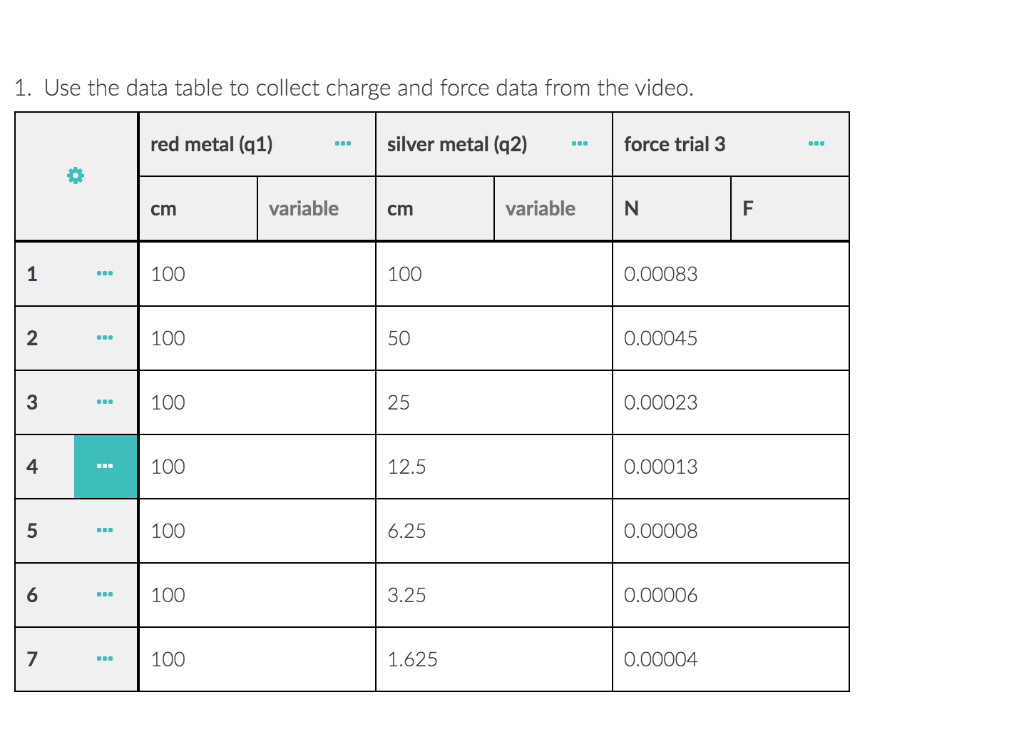Click the ellipsis icon for silver metal (q2)
This screenshot has height=732, width=1024.
[580, 143]
